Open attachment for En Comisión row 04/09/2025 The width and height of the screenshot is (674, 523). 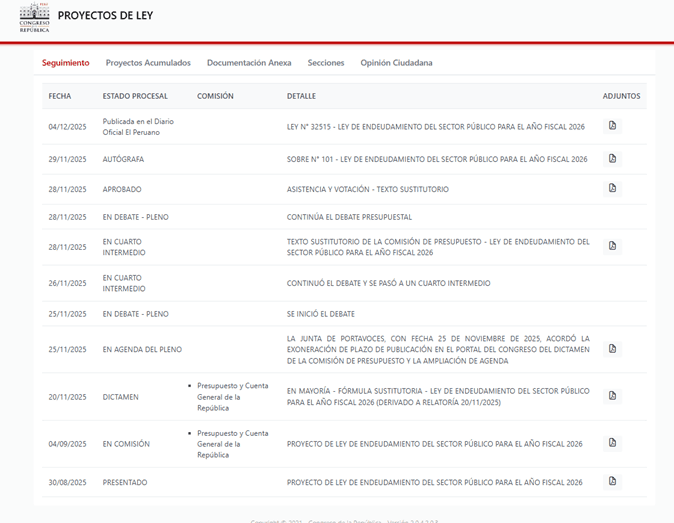click(x=613, y=443)
